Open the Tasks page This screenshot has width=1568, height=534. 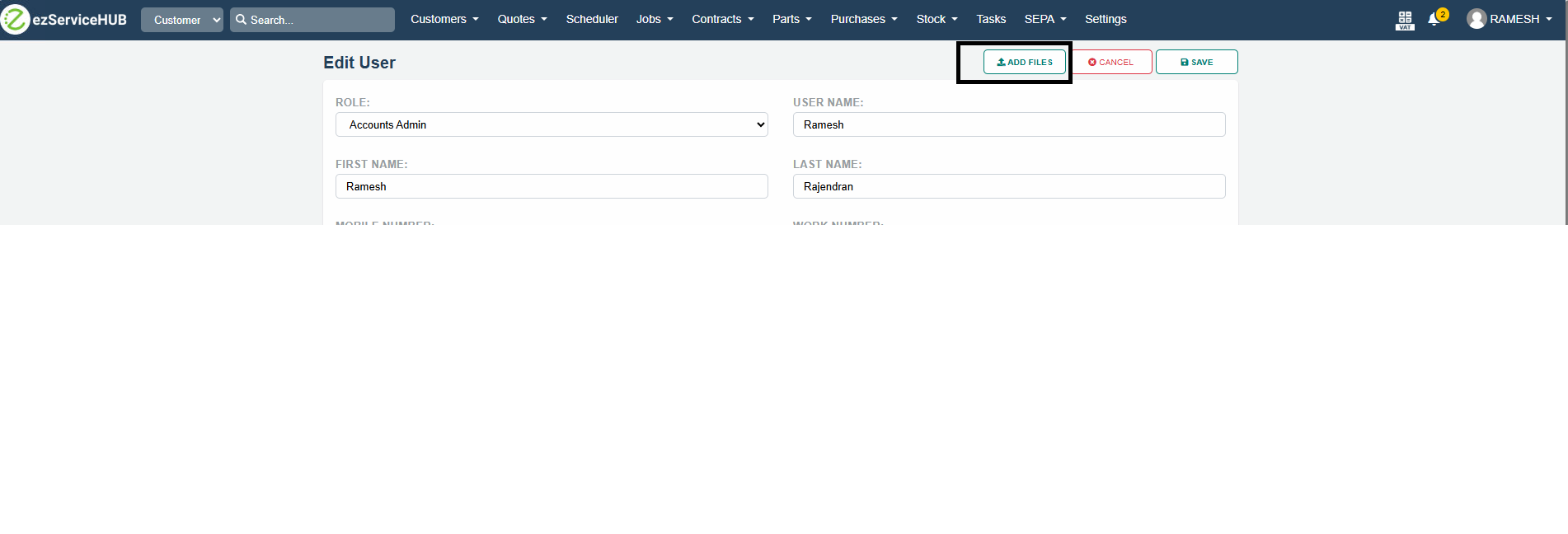991,19
